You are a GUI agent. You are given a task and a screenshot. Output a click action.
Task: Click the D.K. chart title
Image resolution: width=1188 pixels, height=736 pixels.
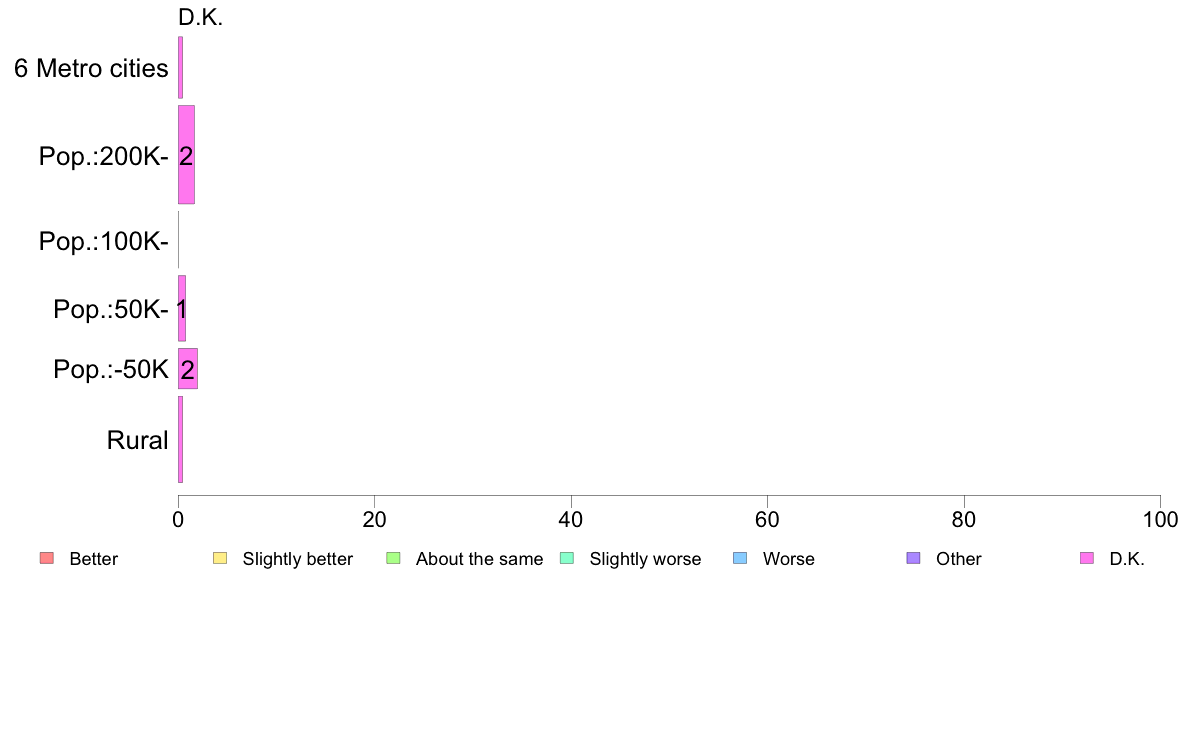click(201, 17)
